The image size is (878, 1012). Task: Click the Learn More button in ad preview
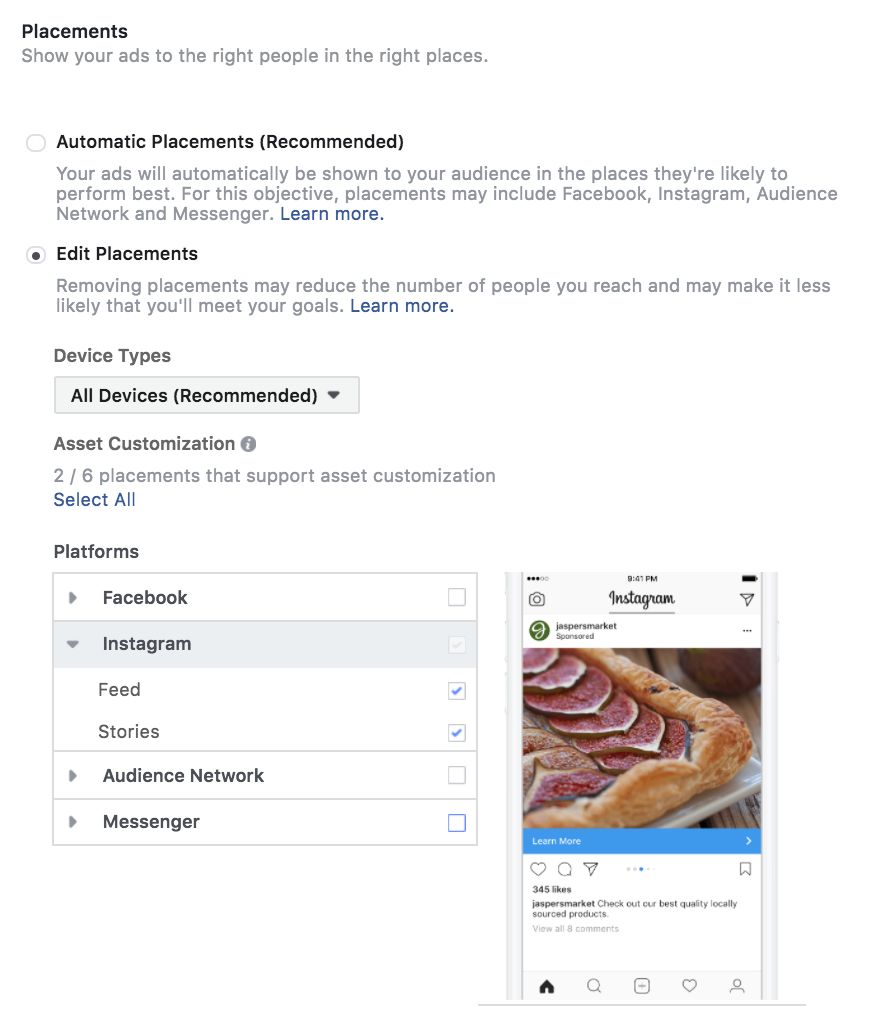641,841
